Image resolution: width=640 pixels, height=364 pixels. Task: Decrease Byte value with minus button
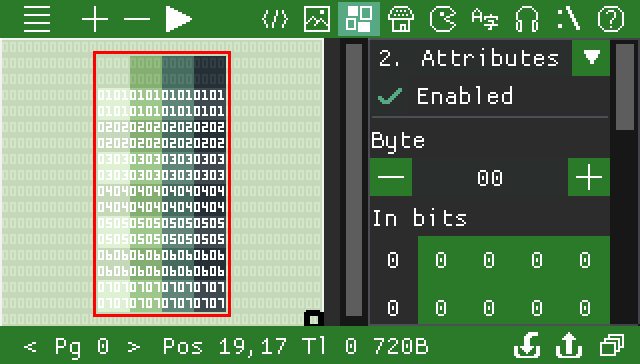(391, 177)
